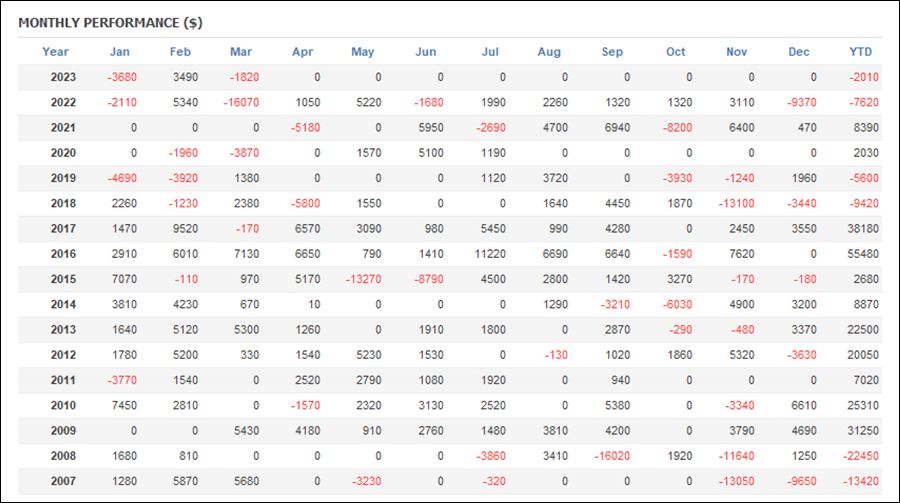
Task: Click the November 2007 value -13050
Action: [x=736, y=481]
